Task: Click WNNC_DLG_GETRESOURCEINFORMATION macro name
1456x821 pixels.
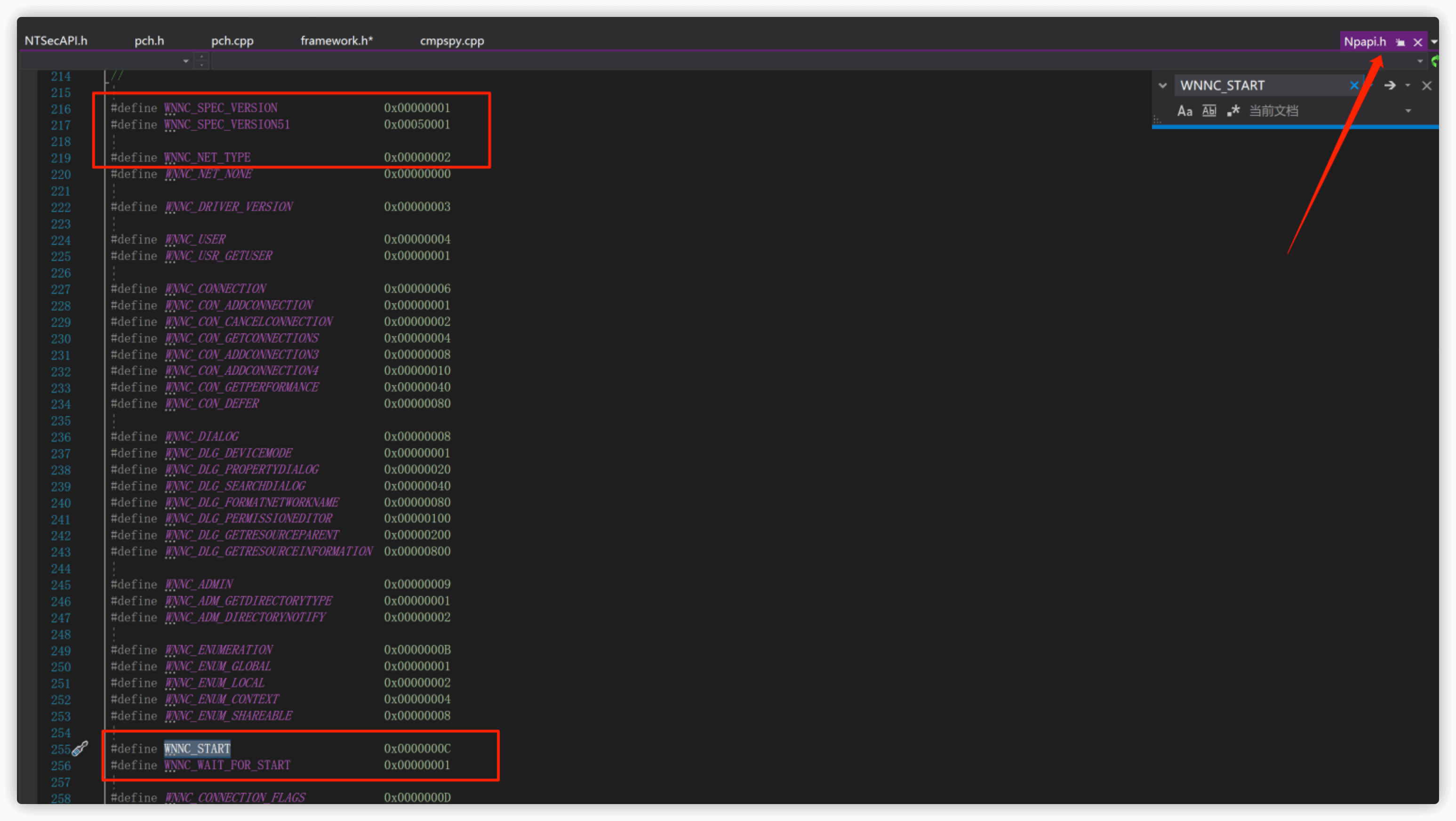Action: 269,551
